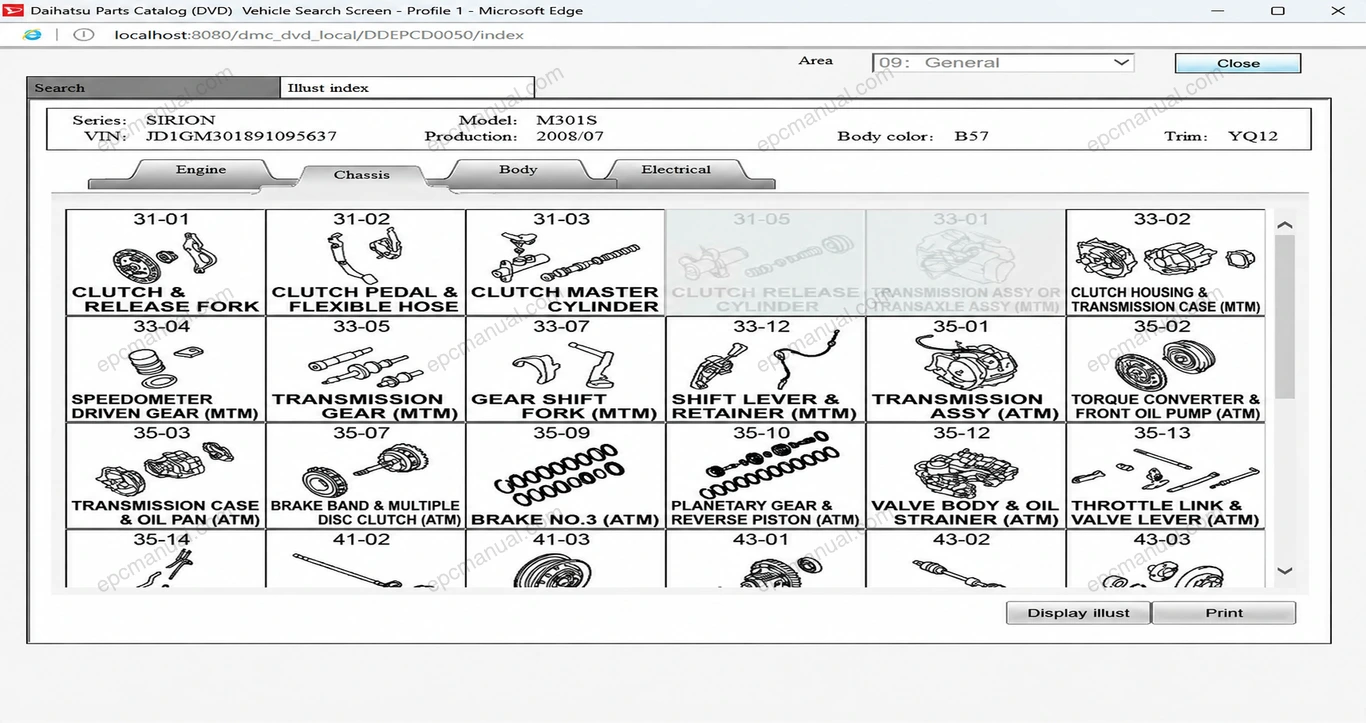Image resolution: width=1366 pixels, height=723 pixels.
Task: Select the 43-01 illustration tile
Action: click(x=766, y=559)
